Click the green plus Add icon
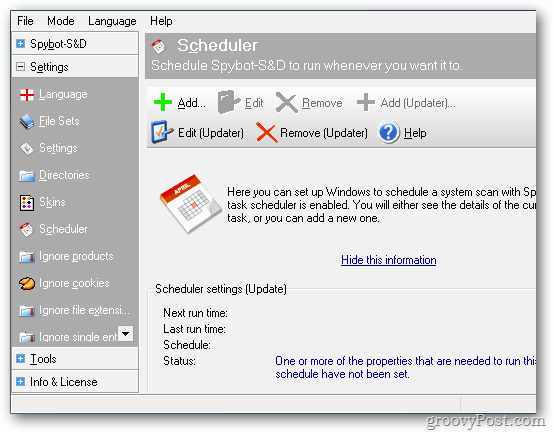 tap(163, 102)
